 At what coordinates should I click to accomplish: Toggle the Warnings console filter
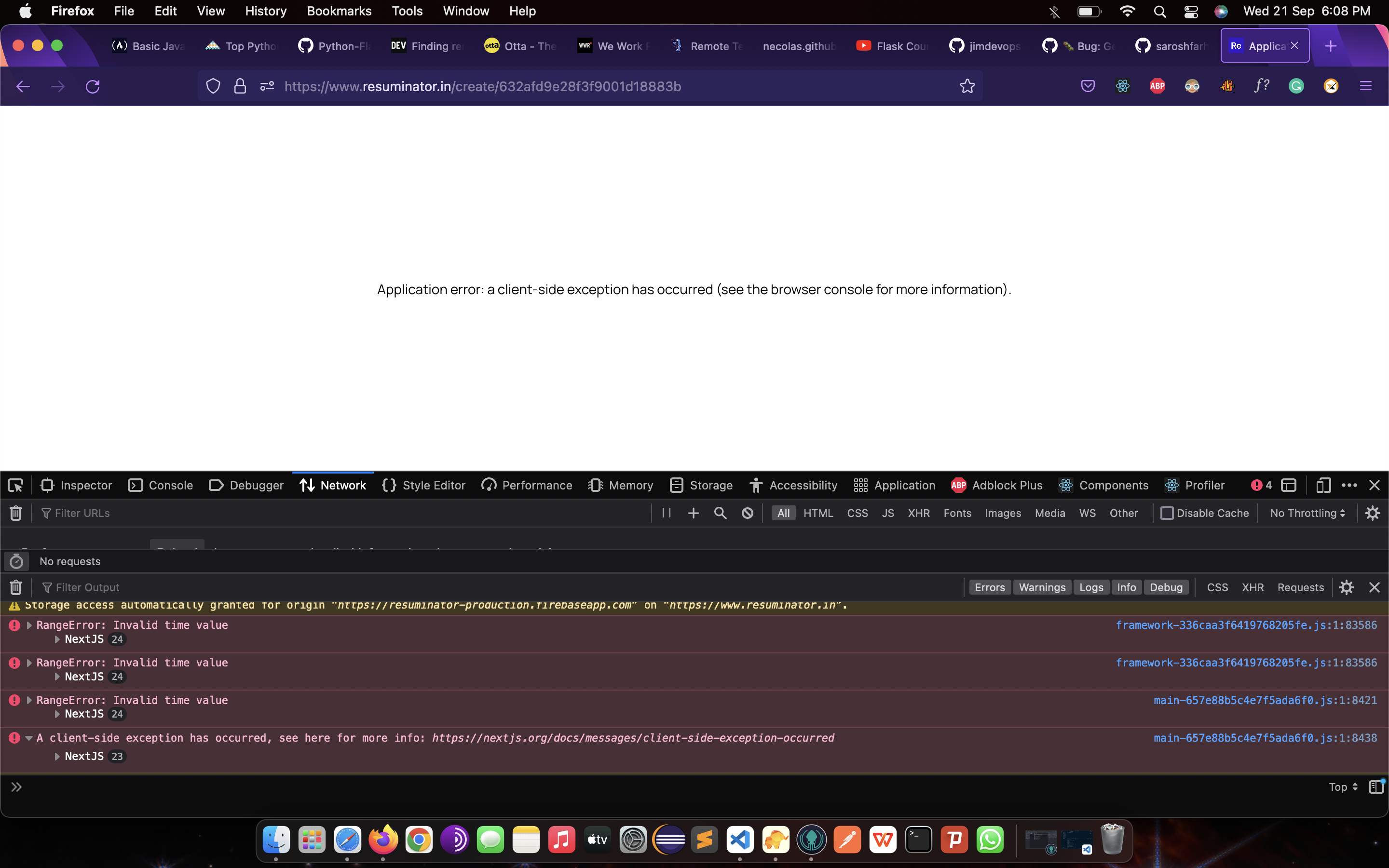coord(1042,587)
